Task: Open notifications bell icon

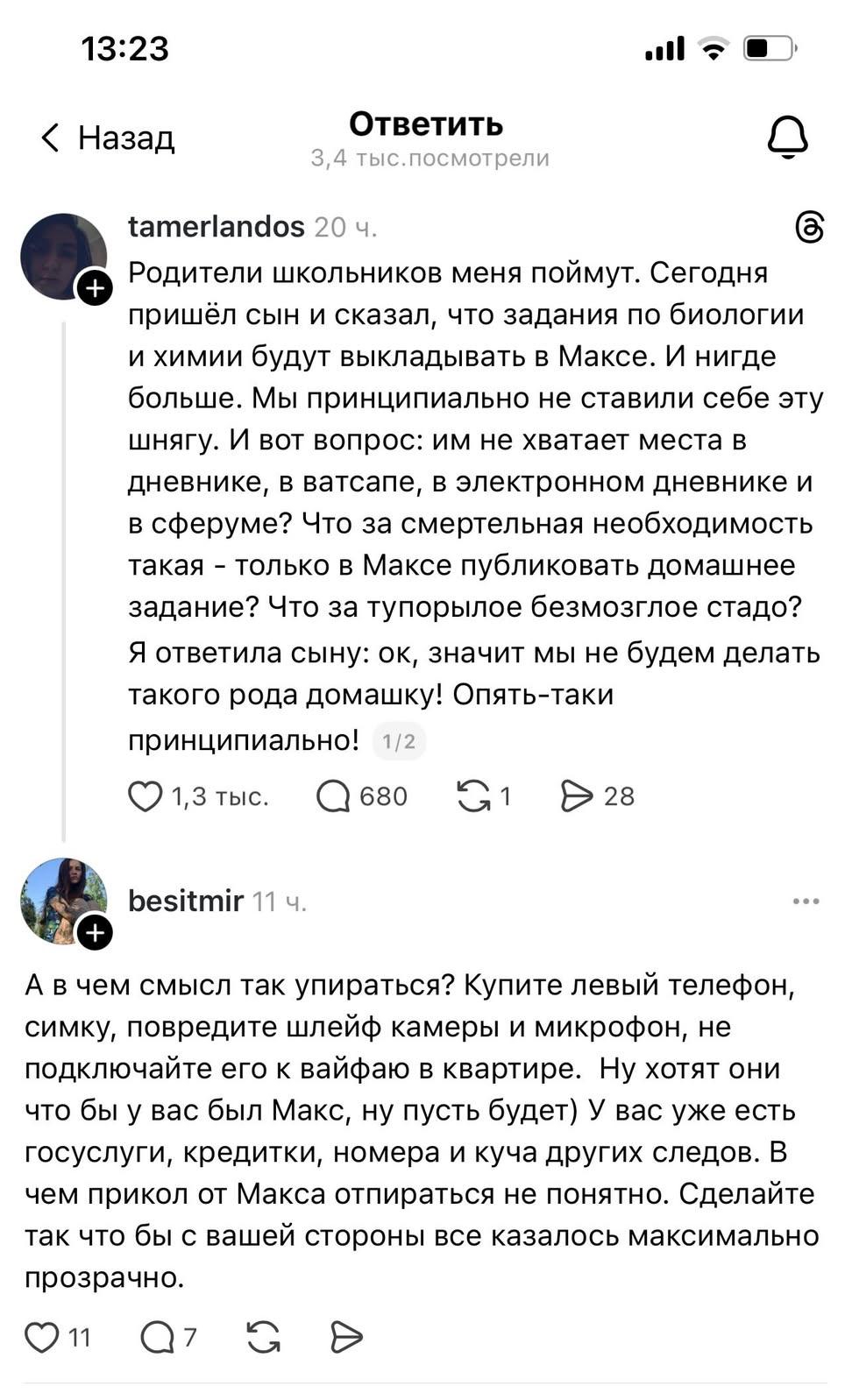Action: (787, 138)
